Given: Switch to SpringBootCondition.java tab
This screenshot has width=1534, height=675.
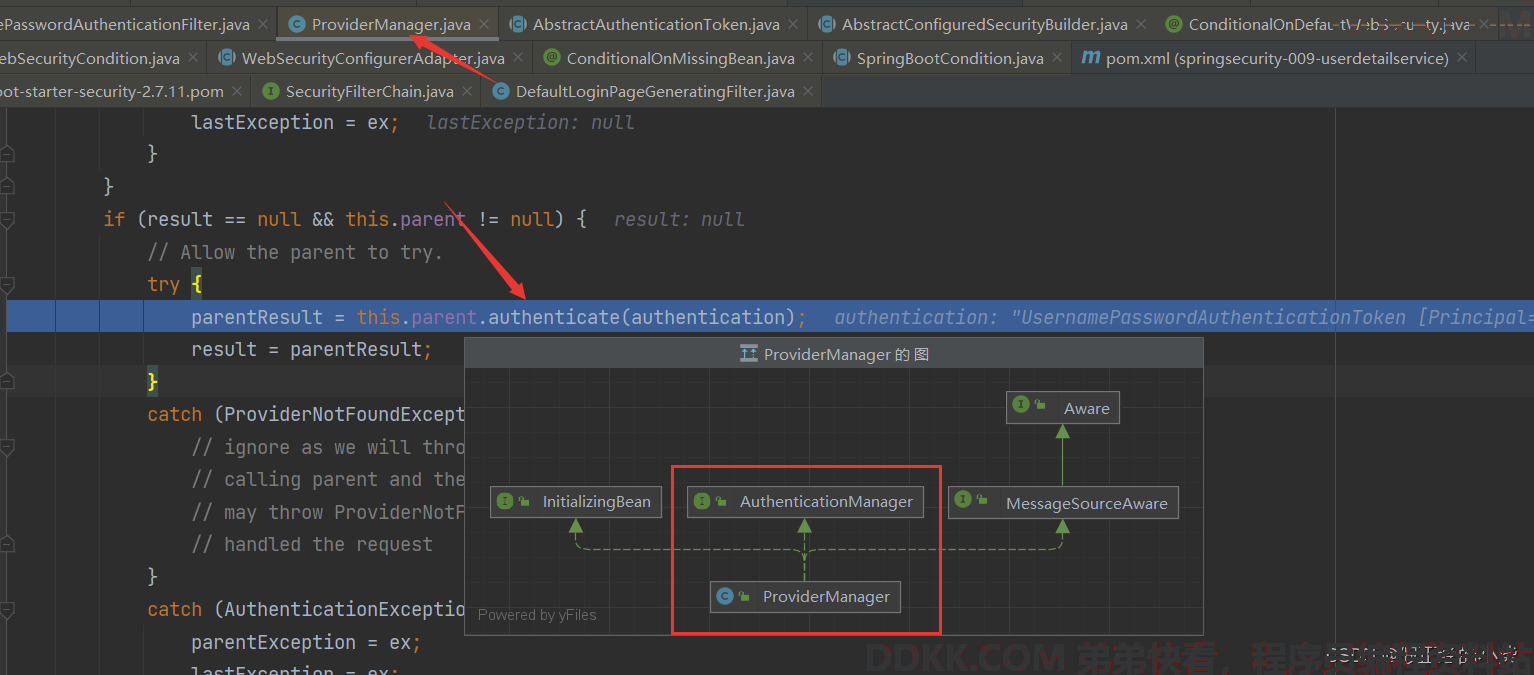Looking at the screenshot, I should coord(949,58).
